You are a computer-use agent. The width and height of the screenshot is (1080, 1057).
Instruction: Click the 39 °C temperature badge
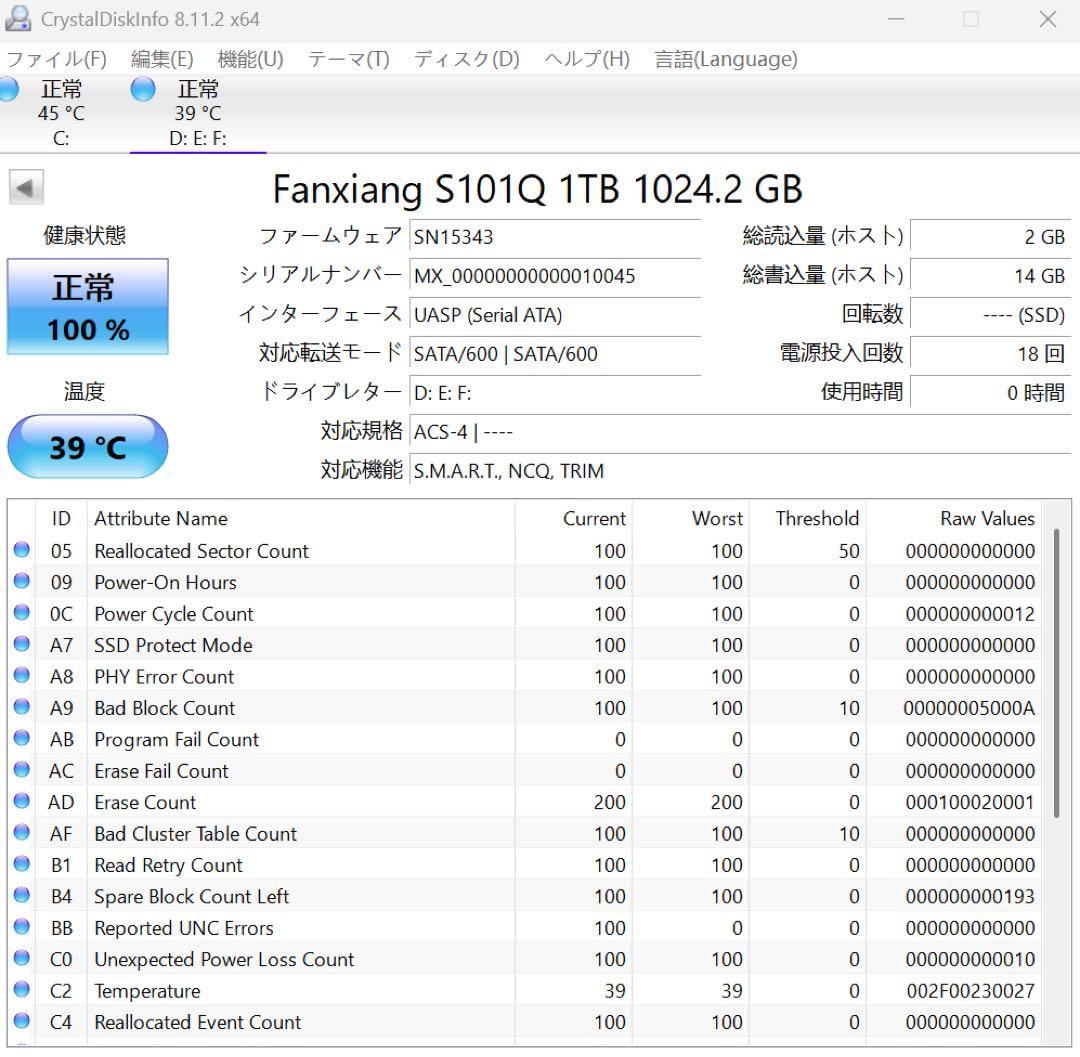pos(87,447)
